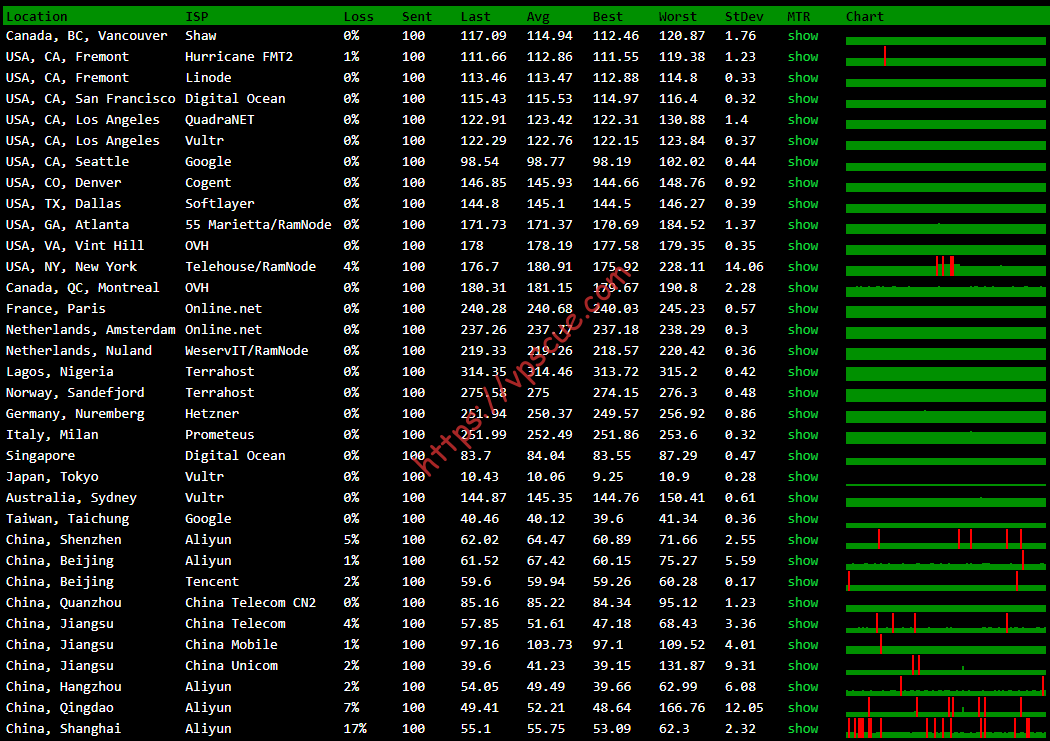This screenshot has height=741, width=1050.
Task: Click 'show' for Nuland WeservIT/RamNode
Action: [x=803, y=351]
